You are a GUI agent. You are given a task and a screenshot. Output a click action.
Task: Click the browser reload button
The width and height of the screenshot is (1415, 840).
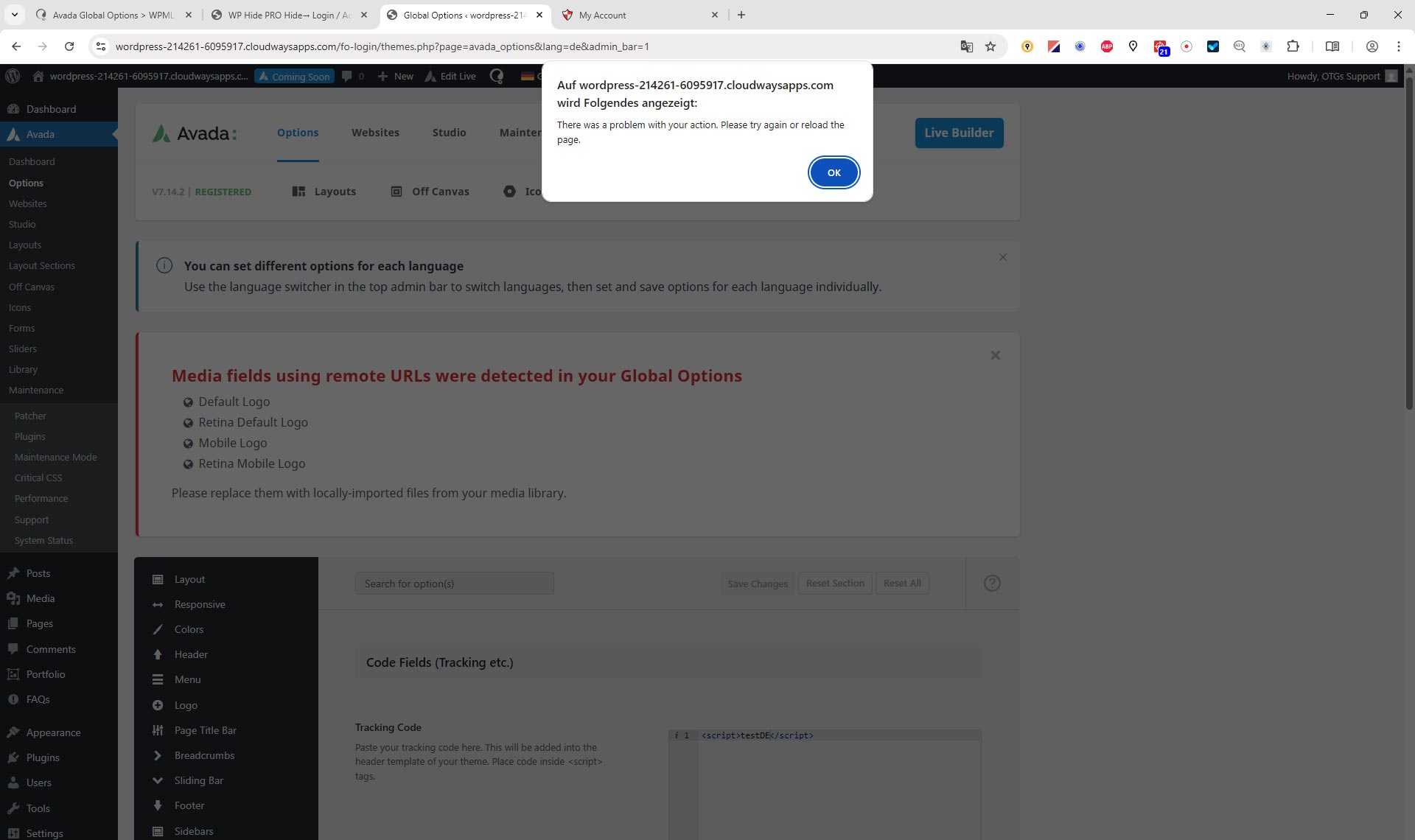(x=69, y=46)
